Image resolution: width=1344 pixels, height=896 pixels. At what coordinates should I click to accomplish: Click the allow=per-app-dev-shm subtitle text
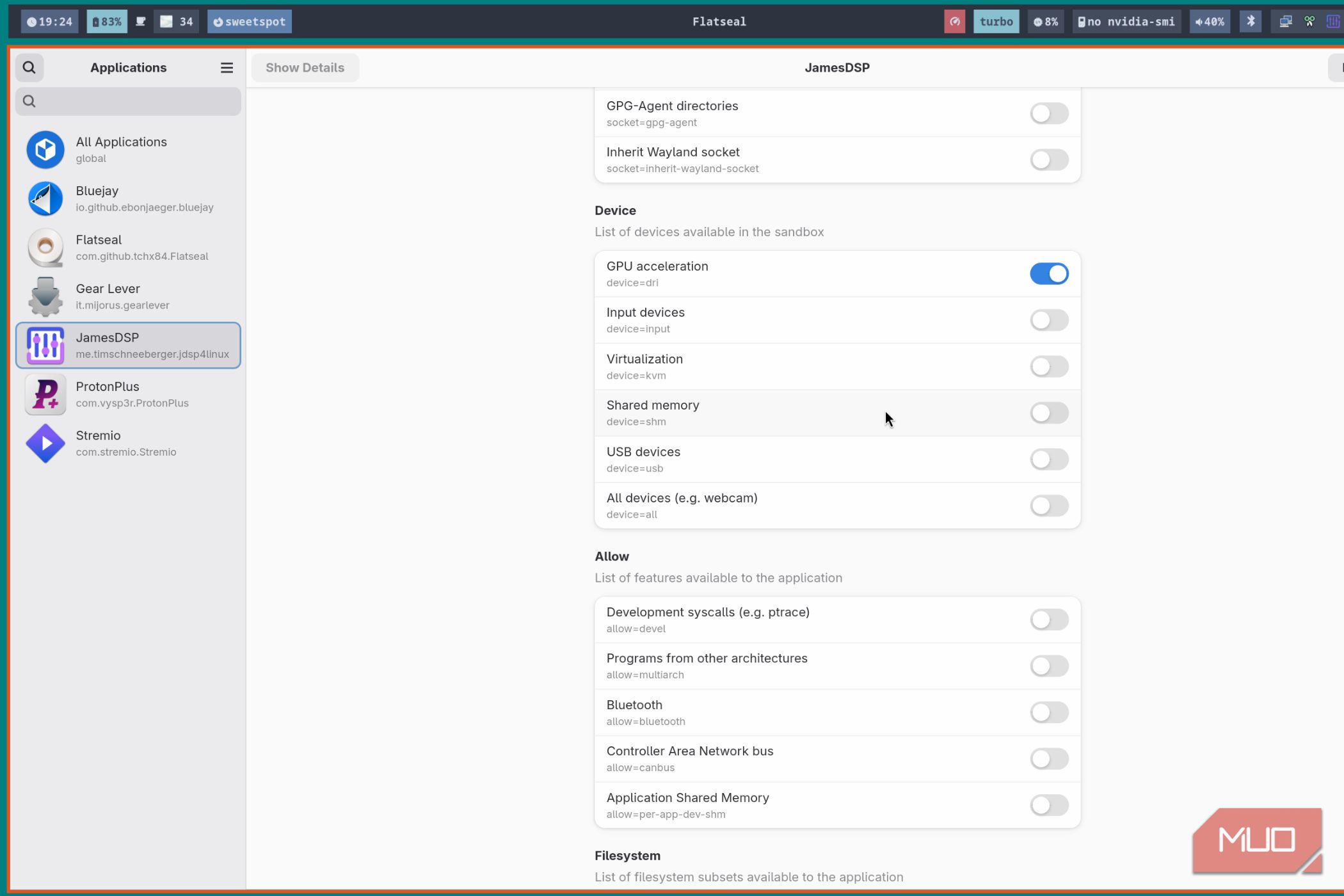(666, 814)
